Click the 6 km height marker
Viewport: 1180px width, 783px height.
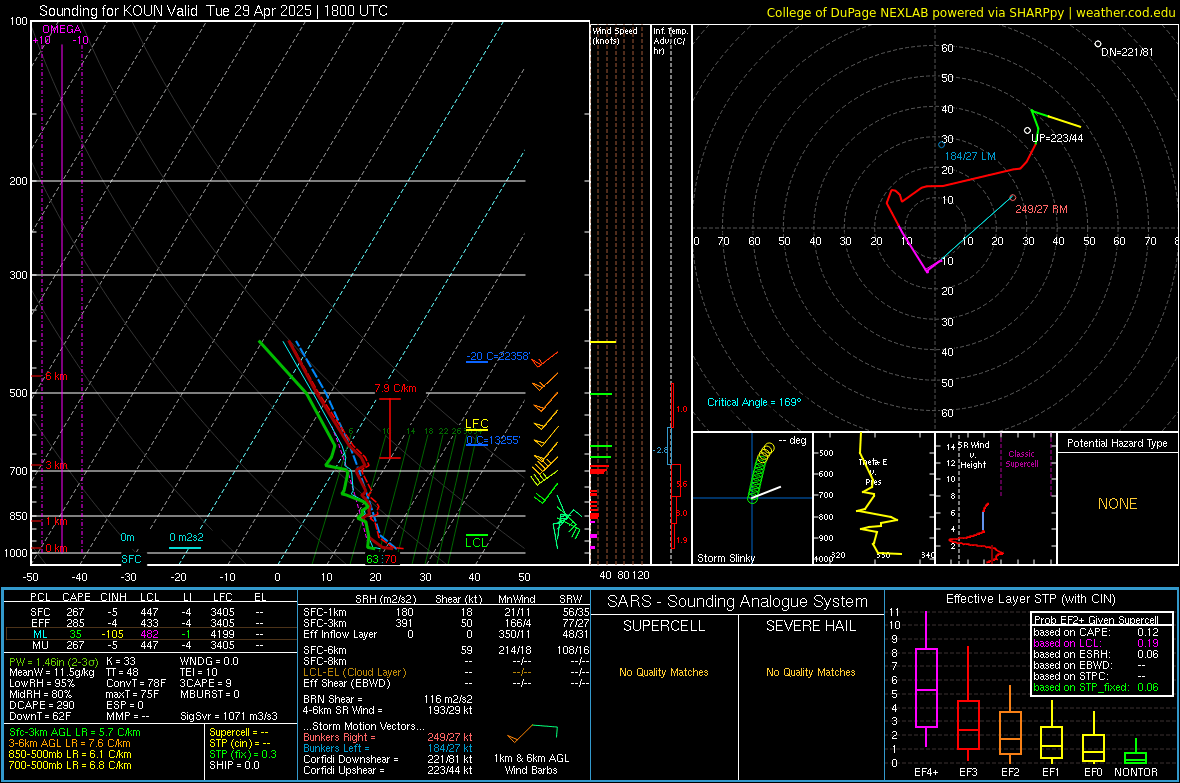pyautogui.click(x=55, y=376)
